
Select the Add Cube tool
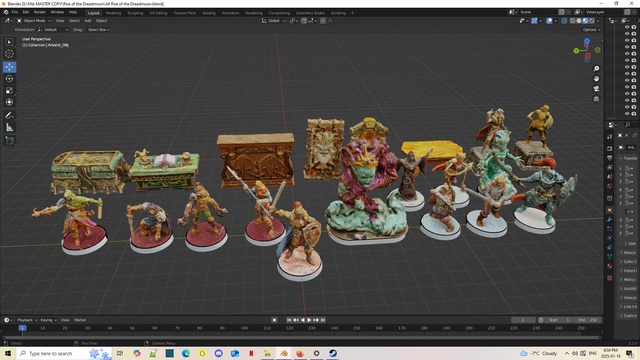9,141
